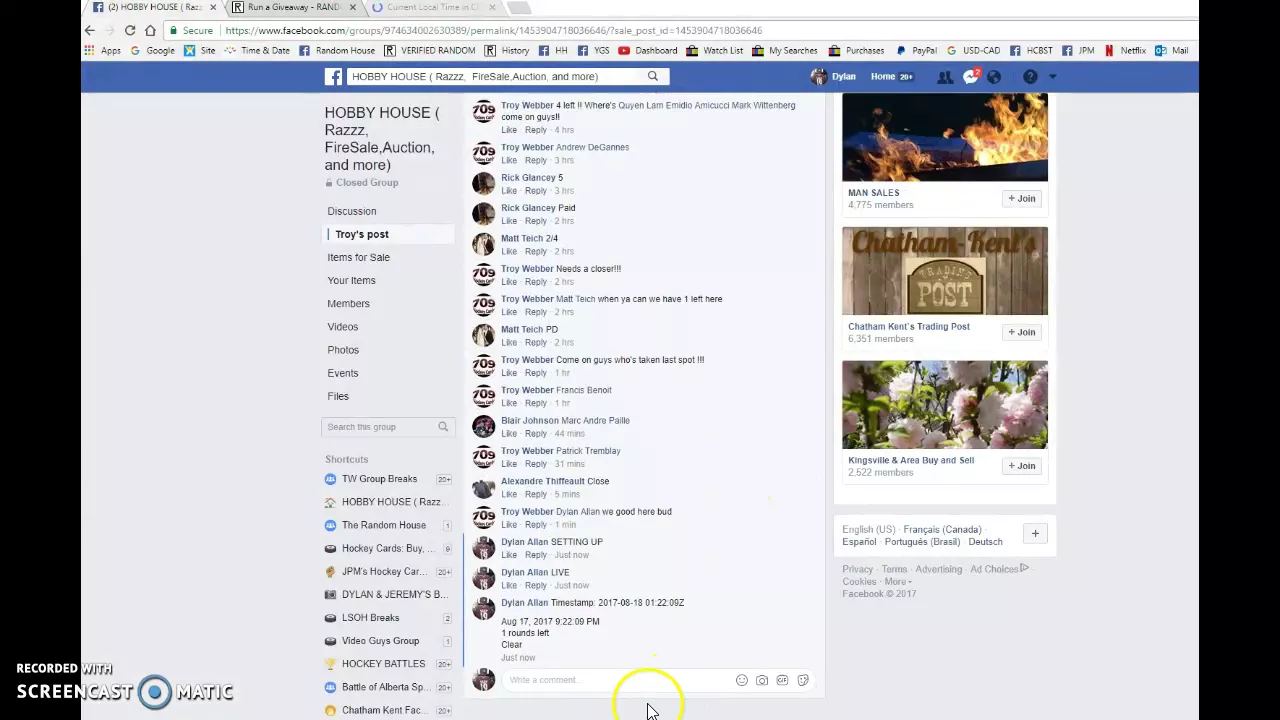Screen dimensions: 1280x720
Task: Open Chatham-Kent's Trading Post thumbnail
Action: click(x=945, y=271)
